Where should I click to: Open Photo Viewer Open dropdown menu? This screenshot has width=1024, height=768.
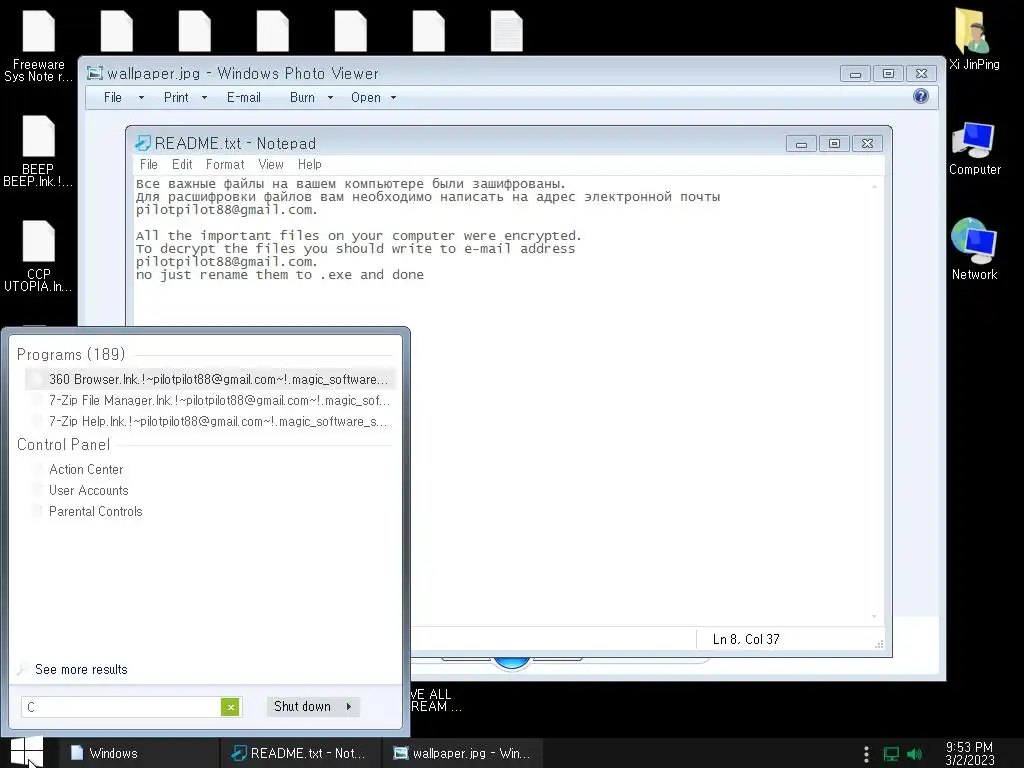pos(374,97)
